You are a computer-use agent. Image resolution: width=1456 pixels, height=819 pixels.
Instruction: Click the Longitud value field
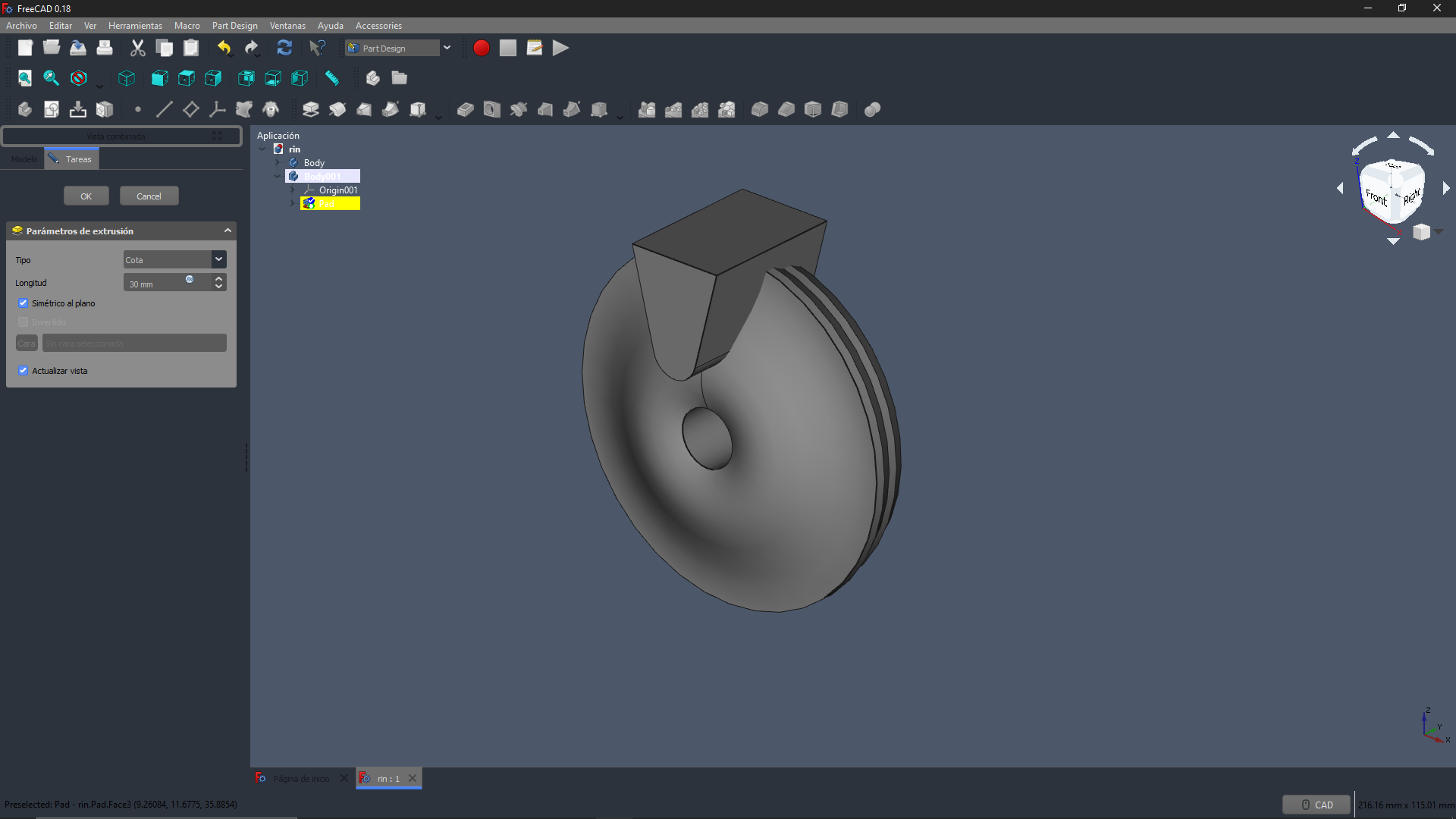tap(155, 283)
